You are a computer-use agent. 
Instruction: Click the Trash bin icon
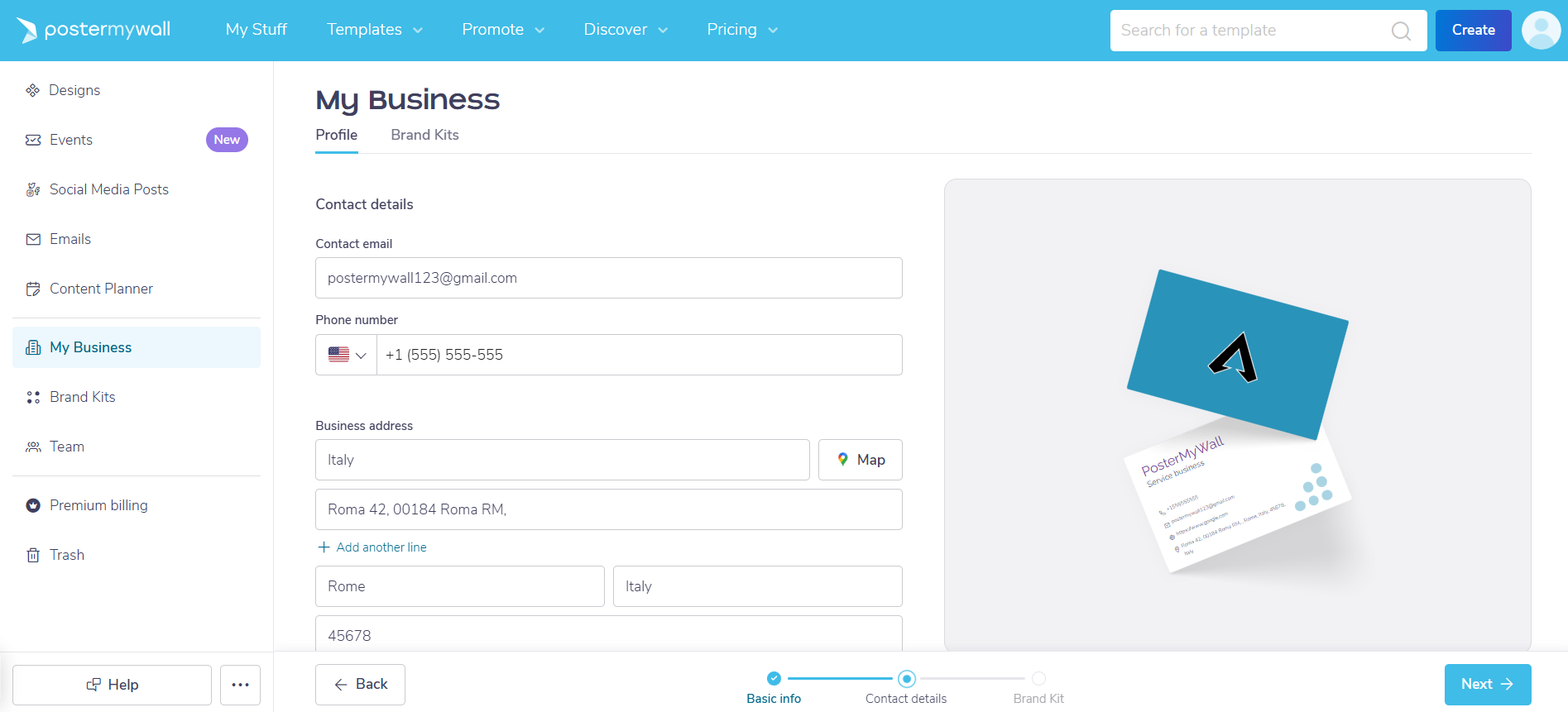pos(33,555)
